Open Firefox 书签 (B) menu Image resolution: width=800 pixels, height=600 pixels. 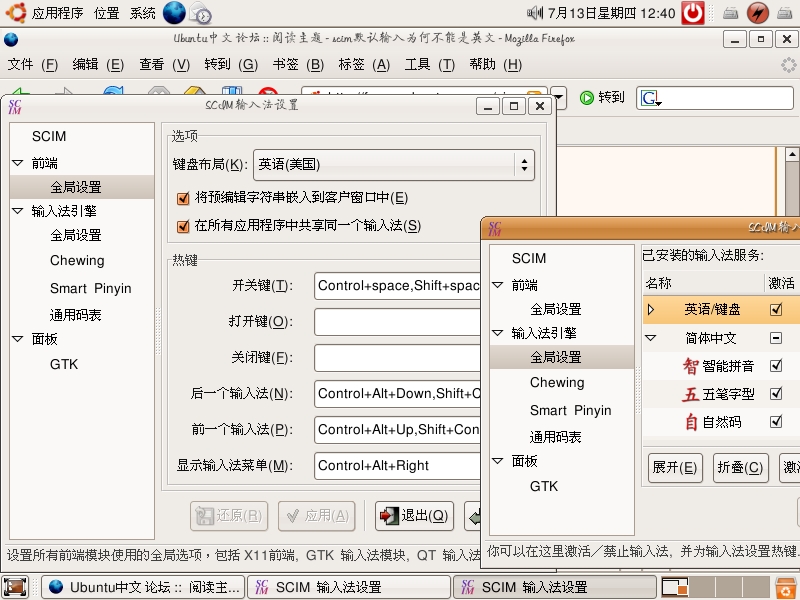pyautogui.click(x=298, y=65)
